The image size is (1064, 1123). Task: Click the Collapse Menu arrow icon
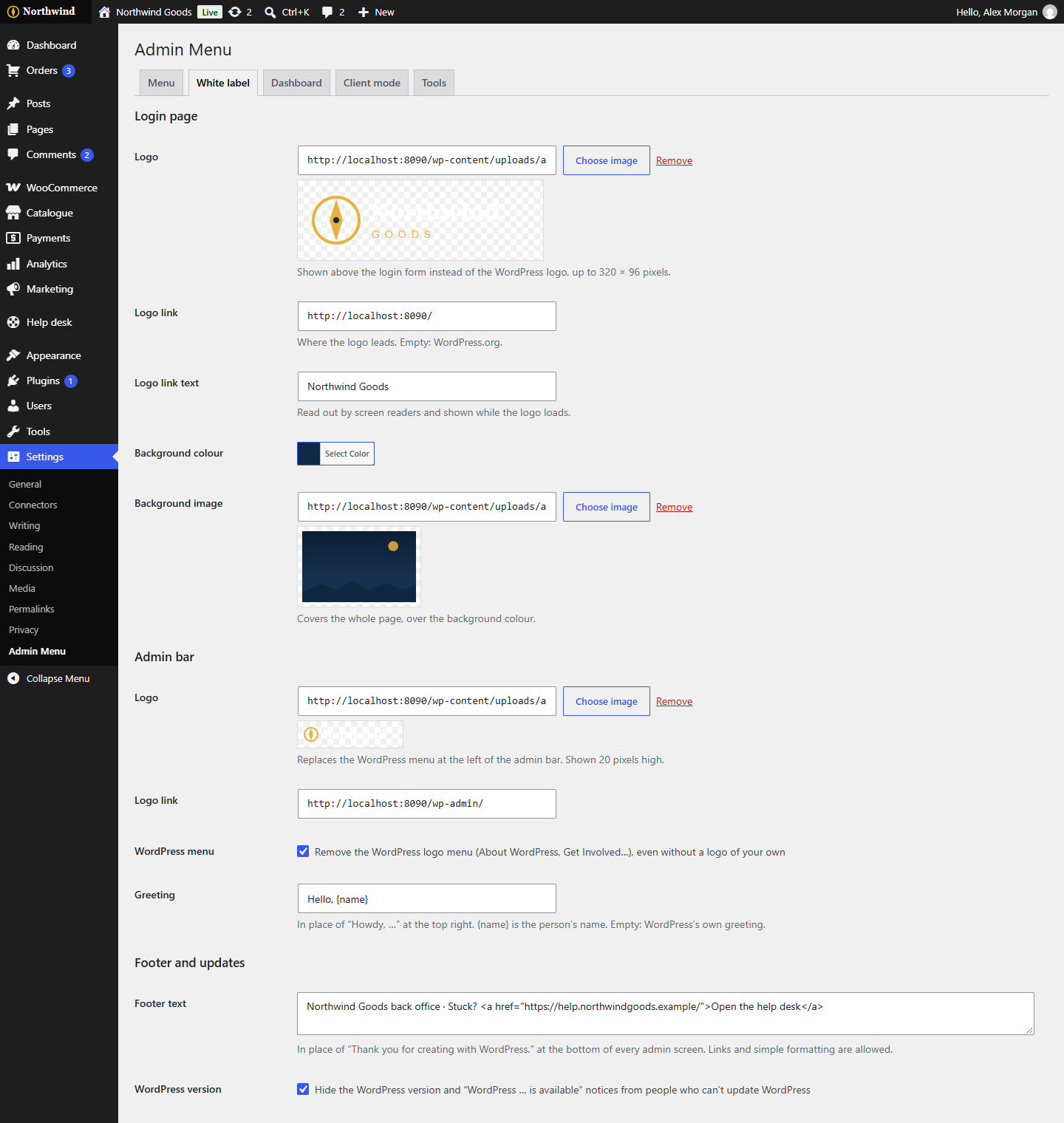point(13,678)
